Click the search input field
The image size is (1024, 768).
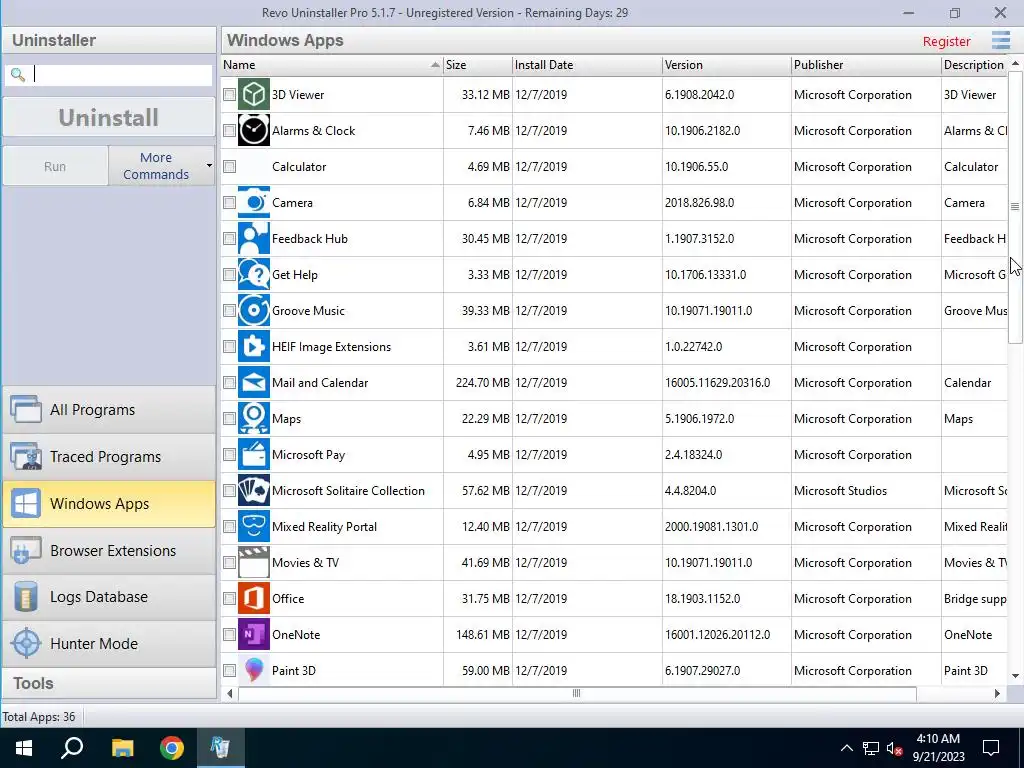click(108, 74)
